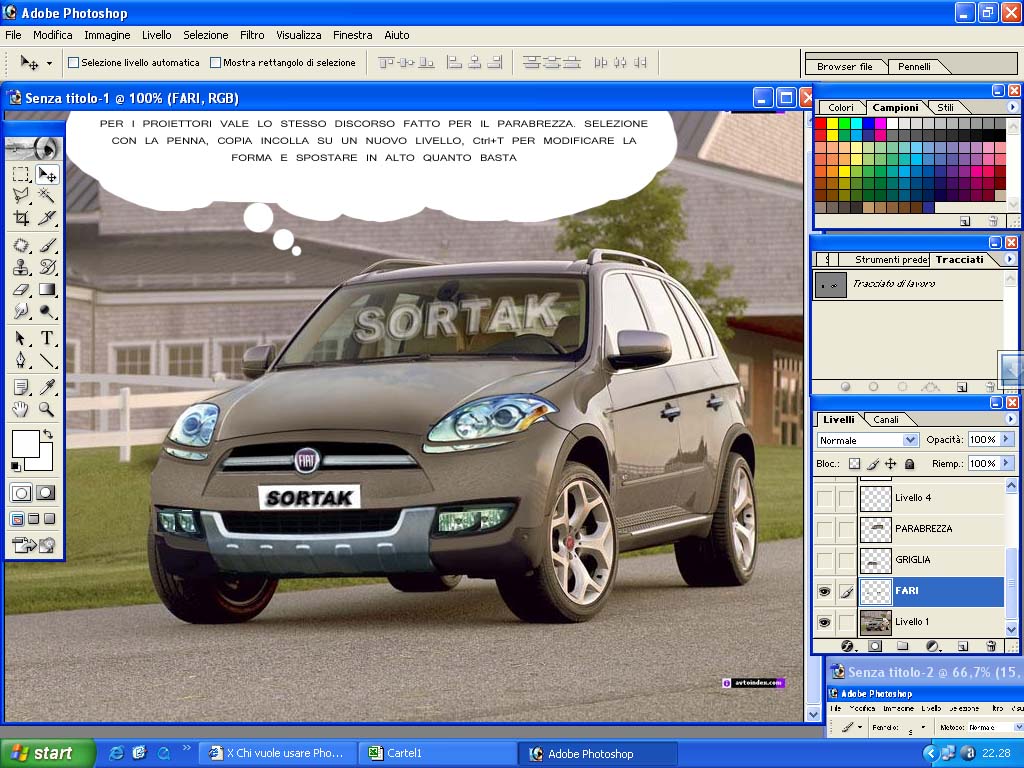Click the trash icon in Livelli panel
The image size is (1024, 768).
(x=991, y=646)
